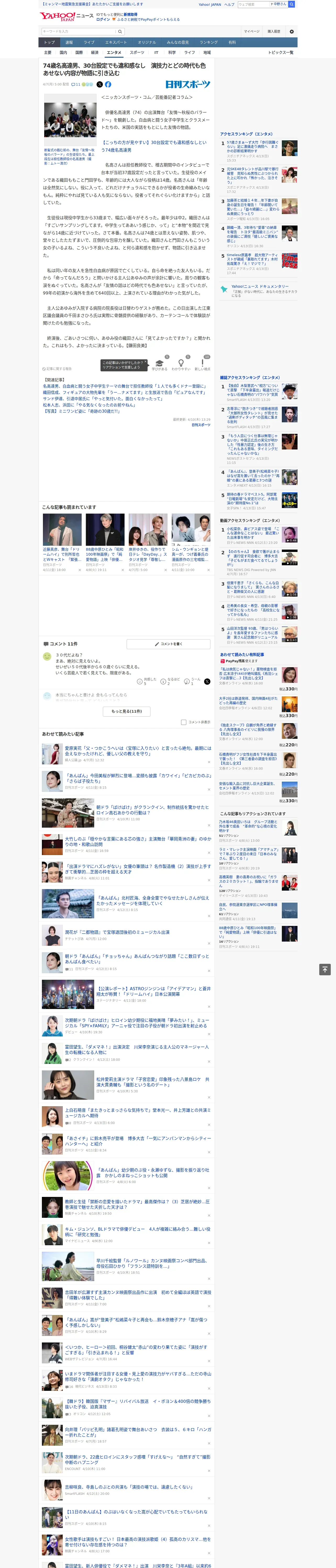Open the 朝ドラ「ばけばけ」クランクイン article
This screenshot has height=1568, width=336.
click(153, 810)
